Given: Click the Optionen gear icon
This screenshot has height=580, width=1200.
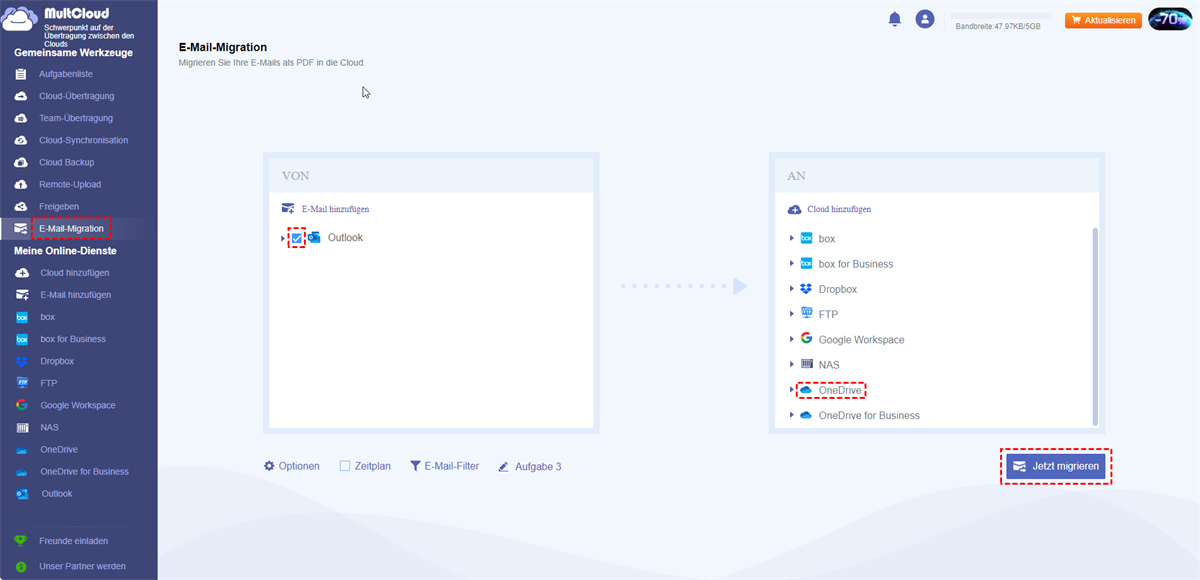Looking at the screenshot, I should pyautogui.click(x=269, y=466).
